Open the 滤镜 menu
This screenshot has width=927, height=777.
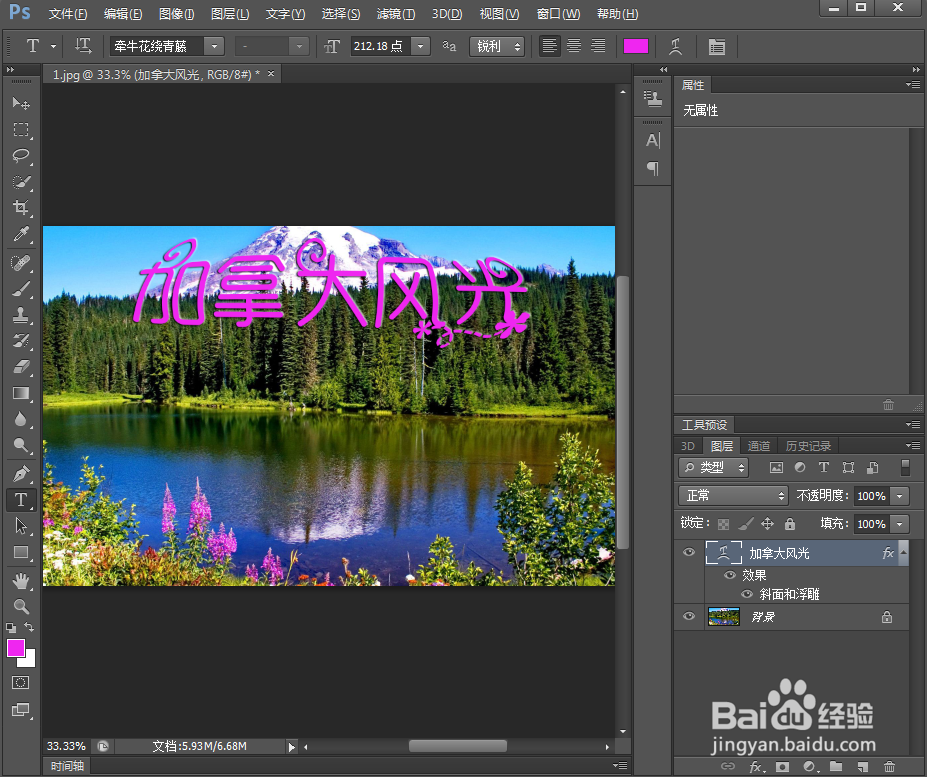tap(396, 14)
